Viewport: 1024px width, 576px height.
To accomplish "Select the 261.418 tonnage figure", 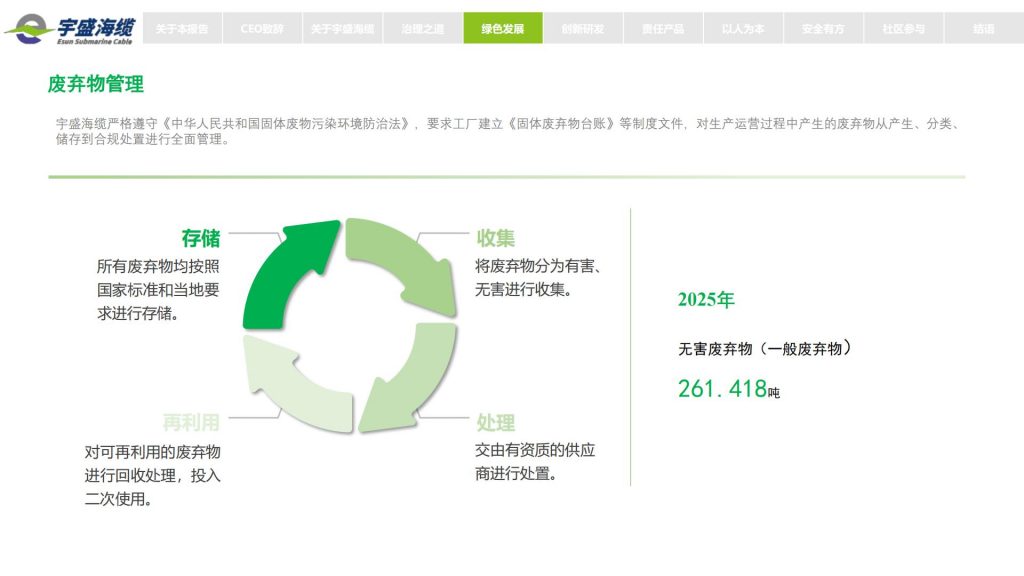I will pyautogui.click(x=722, y=389).
